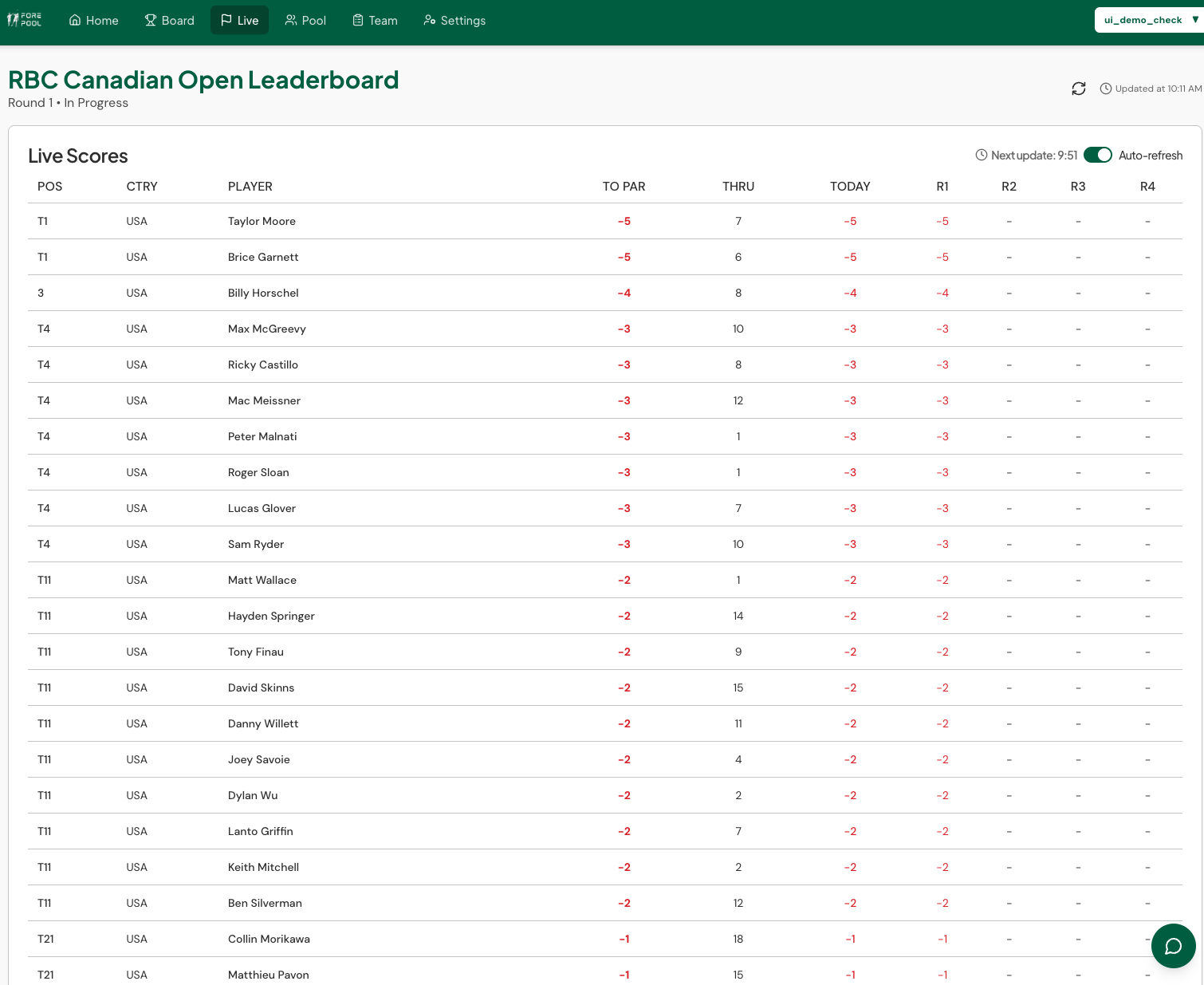This screenshot has height=985, width=1204.
Task: Select player Dylan Wu
Action: [x=253, y=795]
